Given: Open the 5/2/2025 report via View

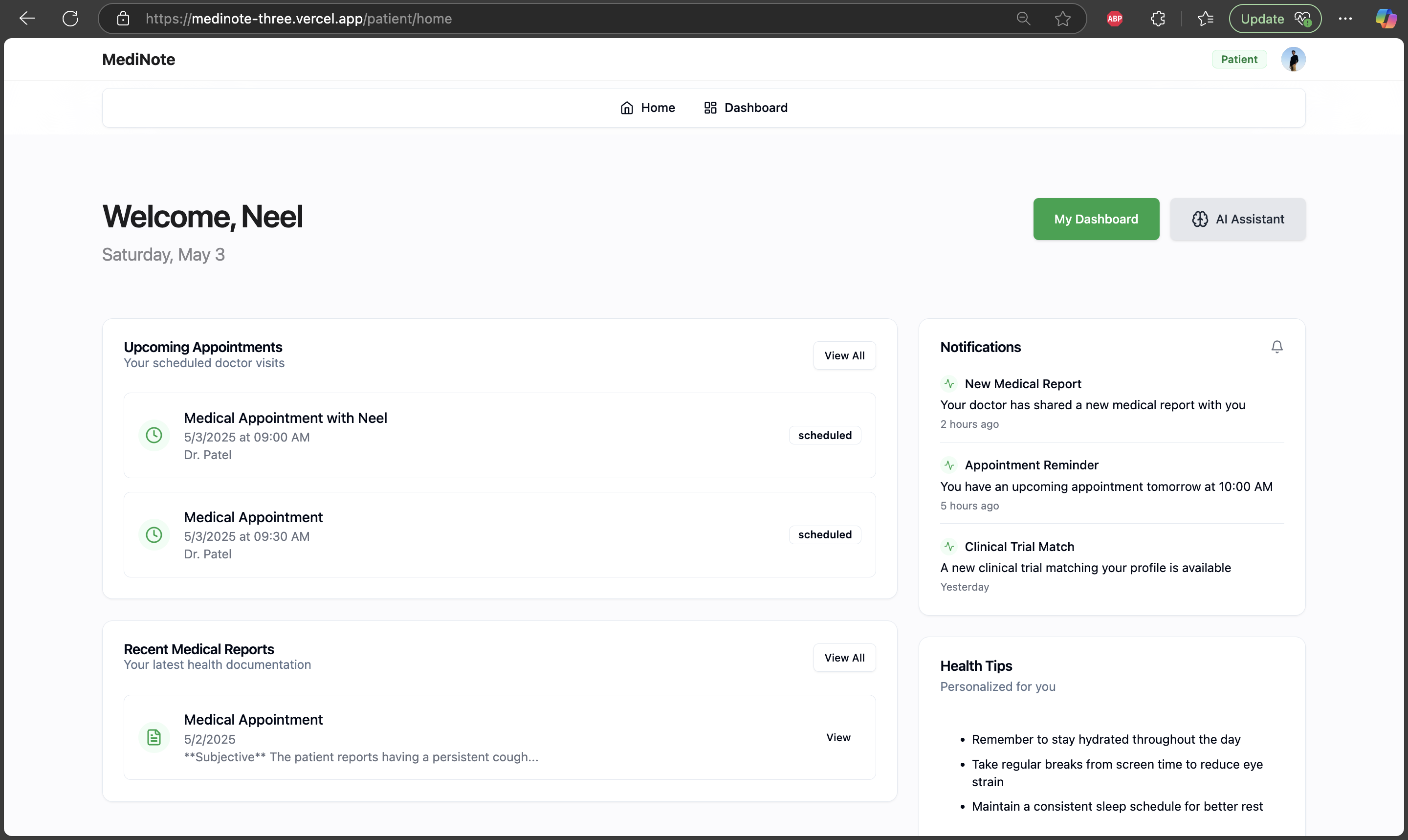Looking at the screenshot, I should (x=837, y=737).
